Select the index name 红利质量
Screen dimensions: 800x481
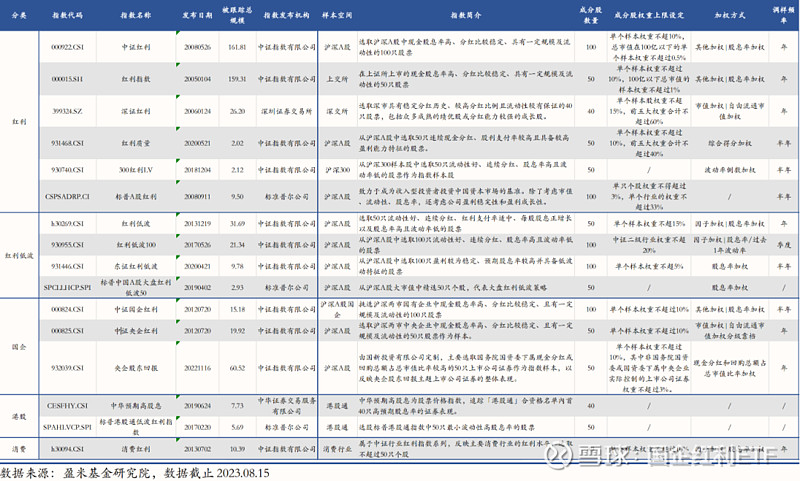136,143
